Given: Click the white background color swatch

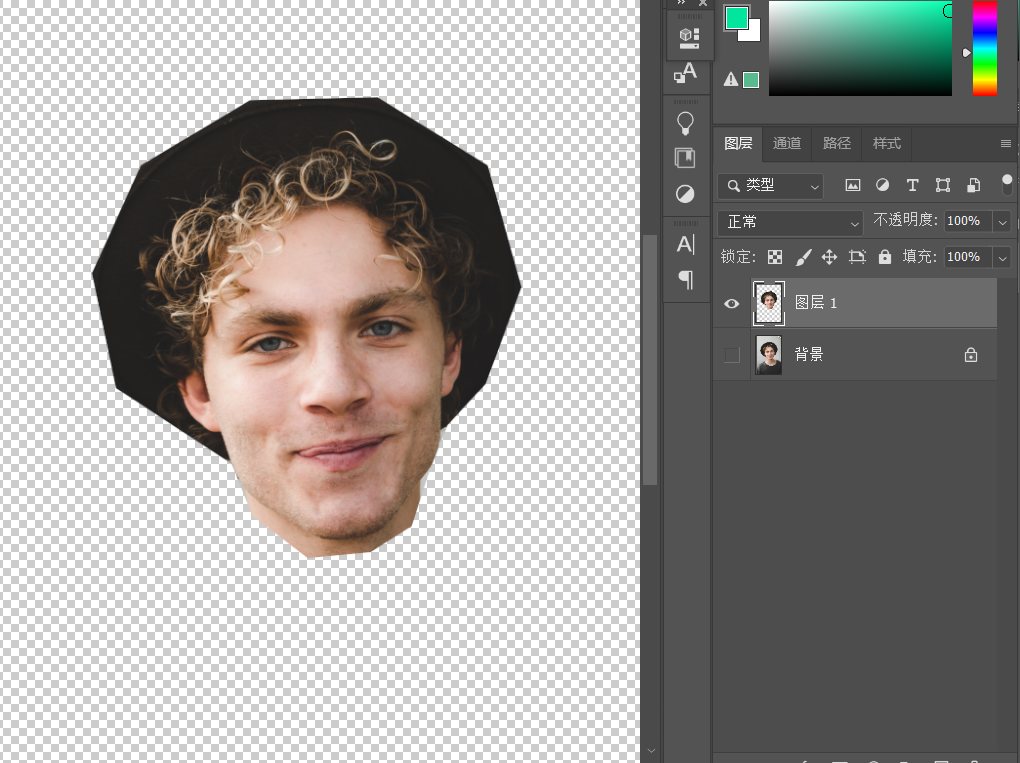Looking at the screenshot, I should (753, 33).
